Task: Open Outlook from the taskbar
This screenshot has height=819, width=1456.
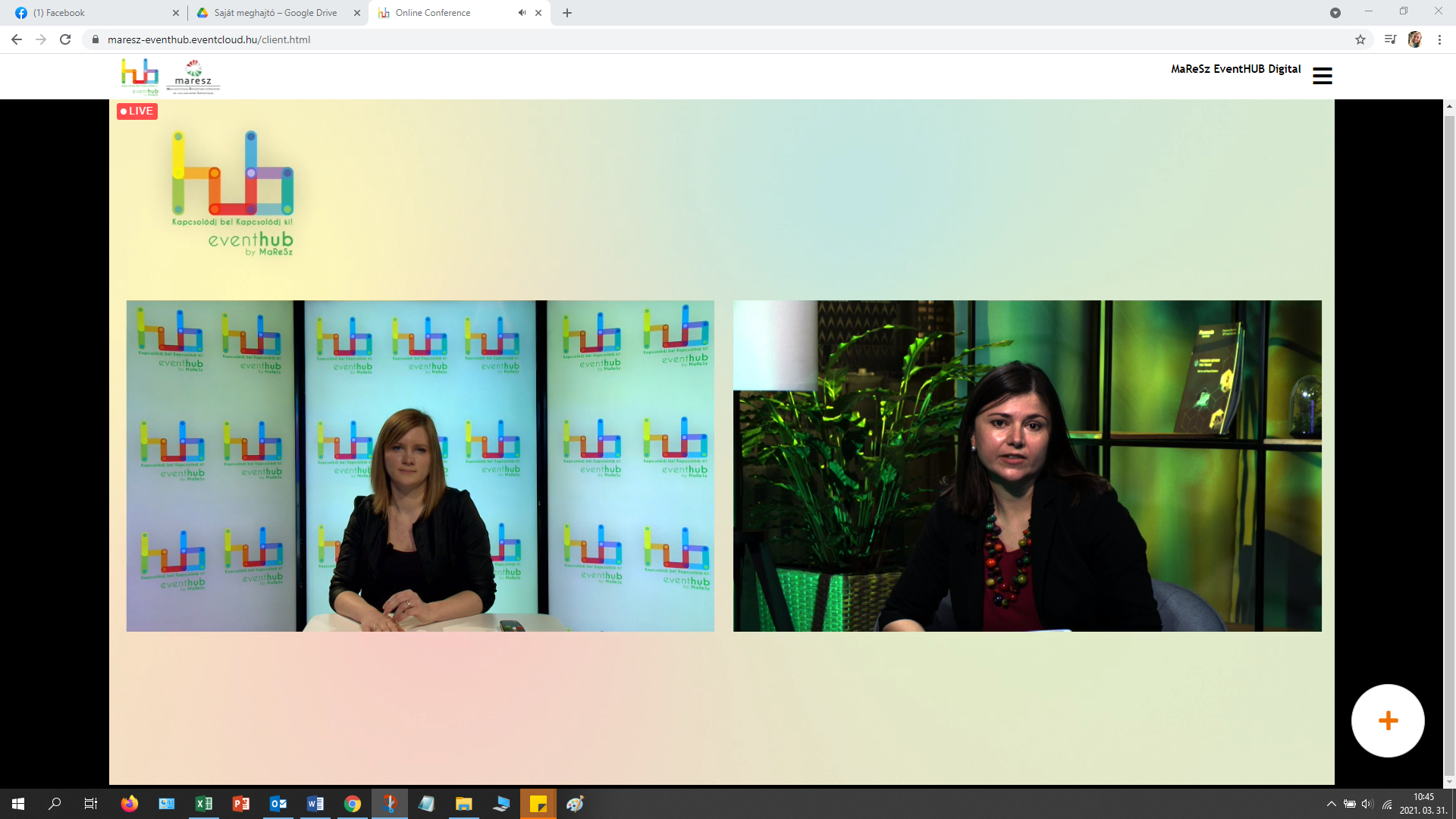Action: point(278,804)
